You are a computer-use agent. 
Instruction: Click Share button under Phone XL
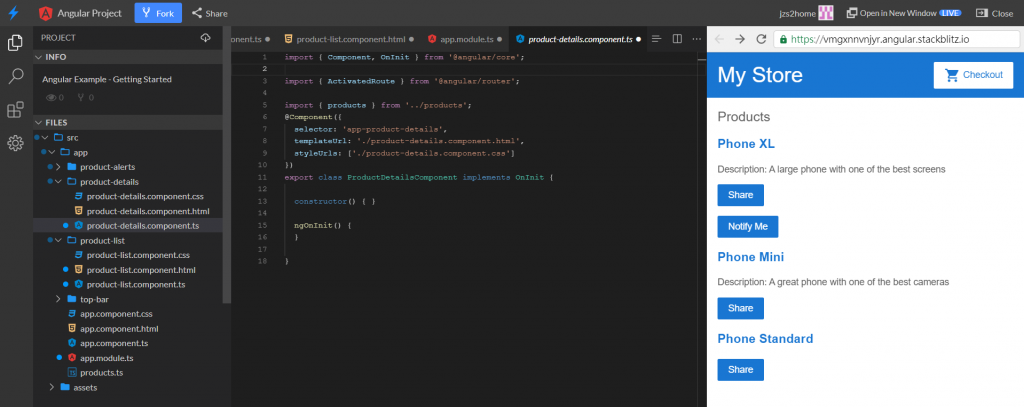coord(741,195)
